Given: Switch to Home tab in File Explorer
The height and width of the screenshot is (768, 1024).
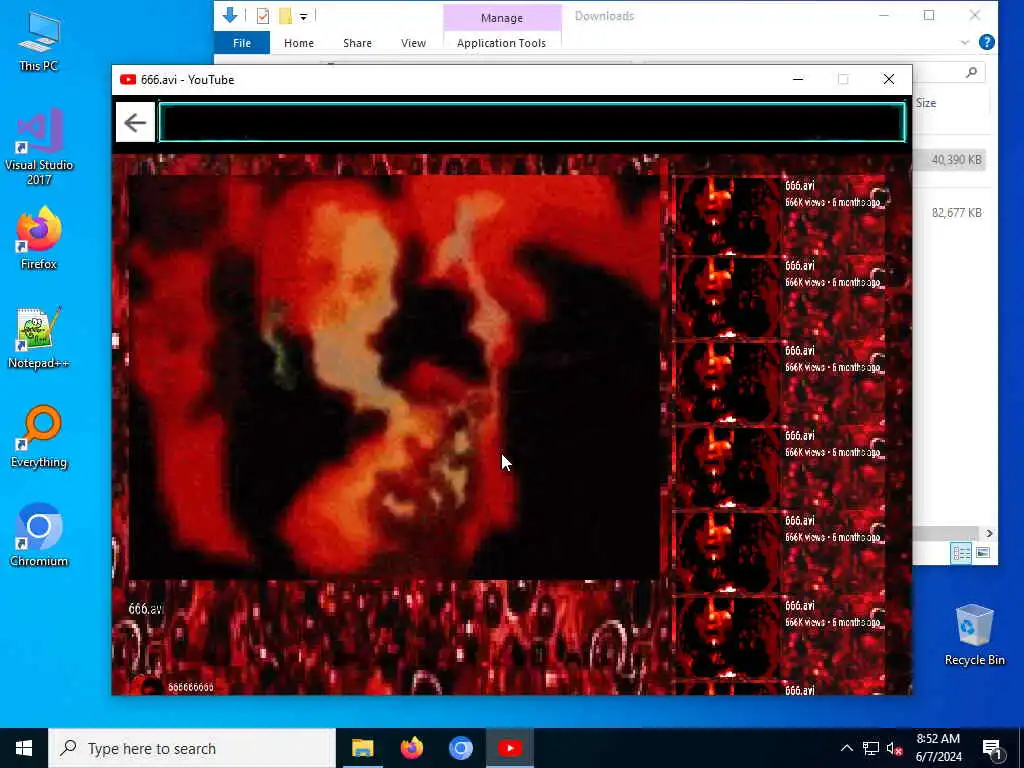Looking at the screenshot, I should pos(298,43).
